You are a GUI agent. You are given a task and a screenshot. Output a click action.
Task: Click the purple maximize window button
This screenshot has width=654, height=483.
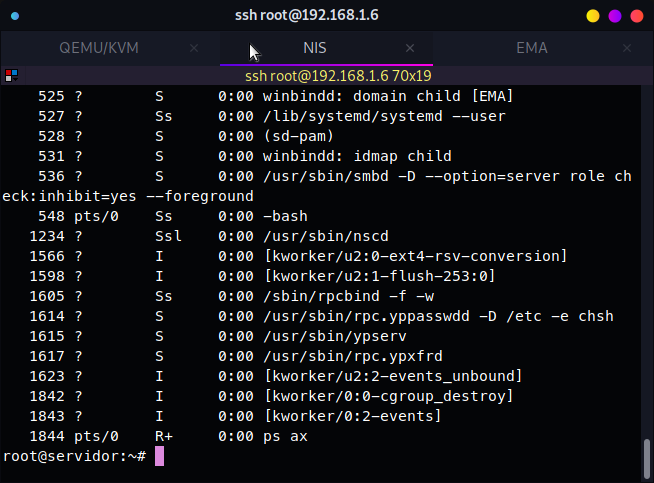coord(615,16)
